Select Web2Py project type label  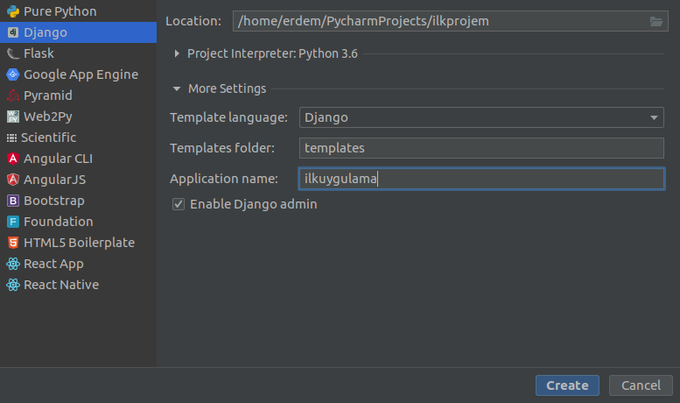coord(48,117)
